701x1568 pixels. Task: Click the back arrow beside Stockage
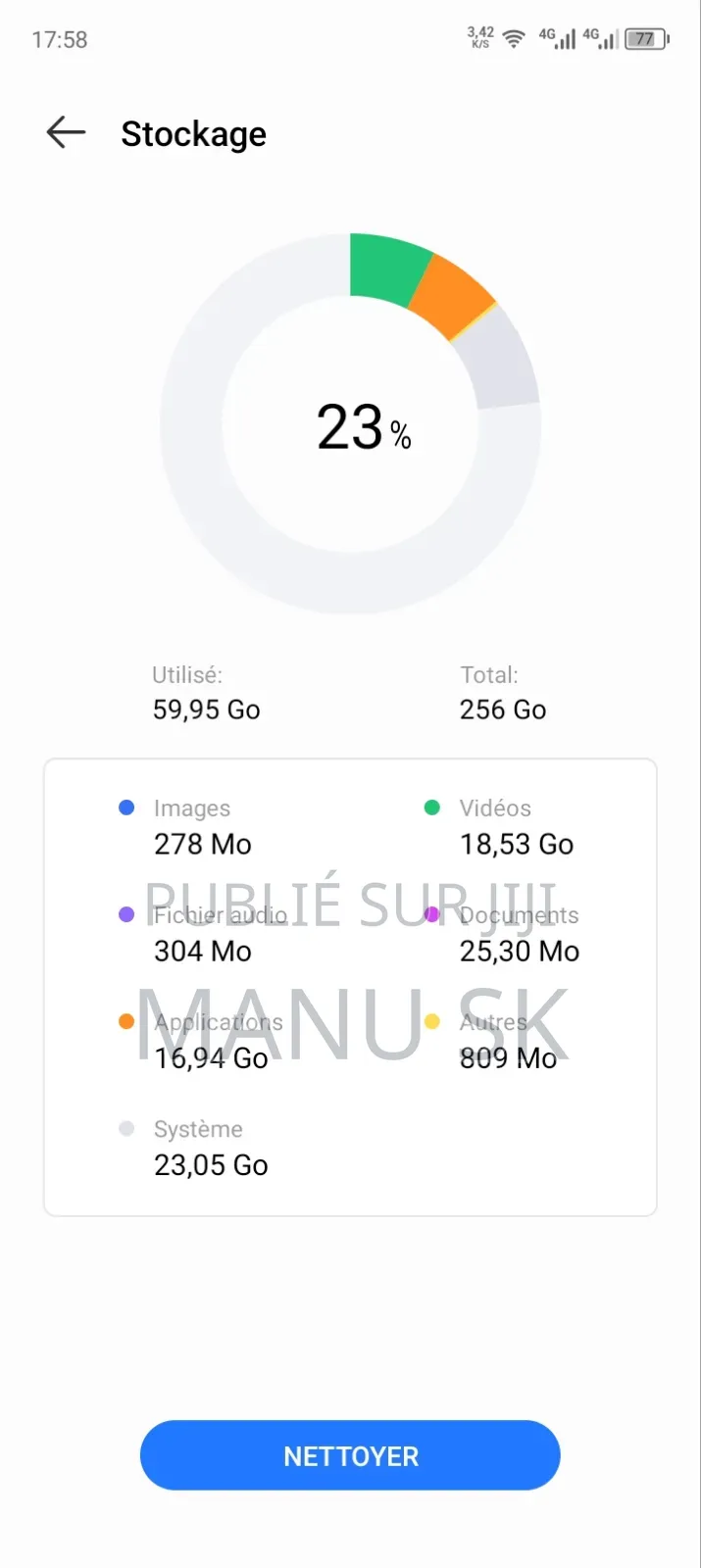(x=65, y=132)
